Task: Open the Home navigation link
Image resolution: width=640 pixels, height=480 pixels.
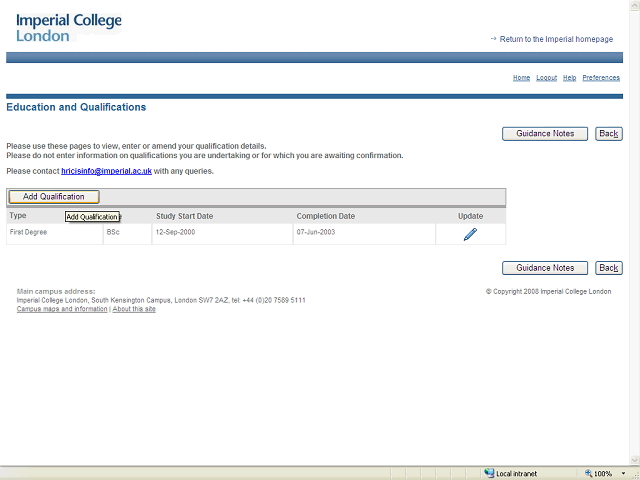Action: 521,78
